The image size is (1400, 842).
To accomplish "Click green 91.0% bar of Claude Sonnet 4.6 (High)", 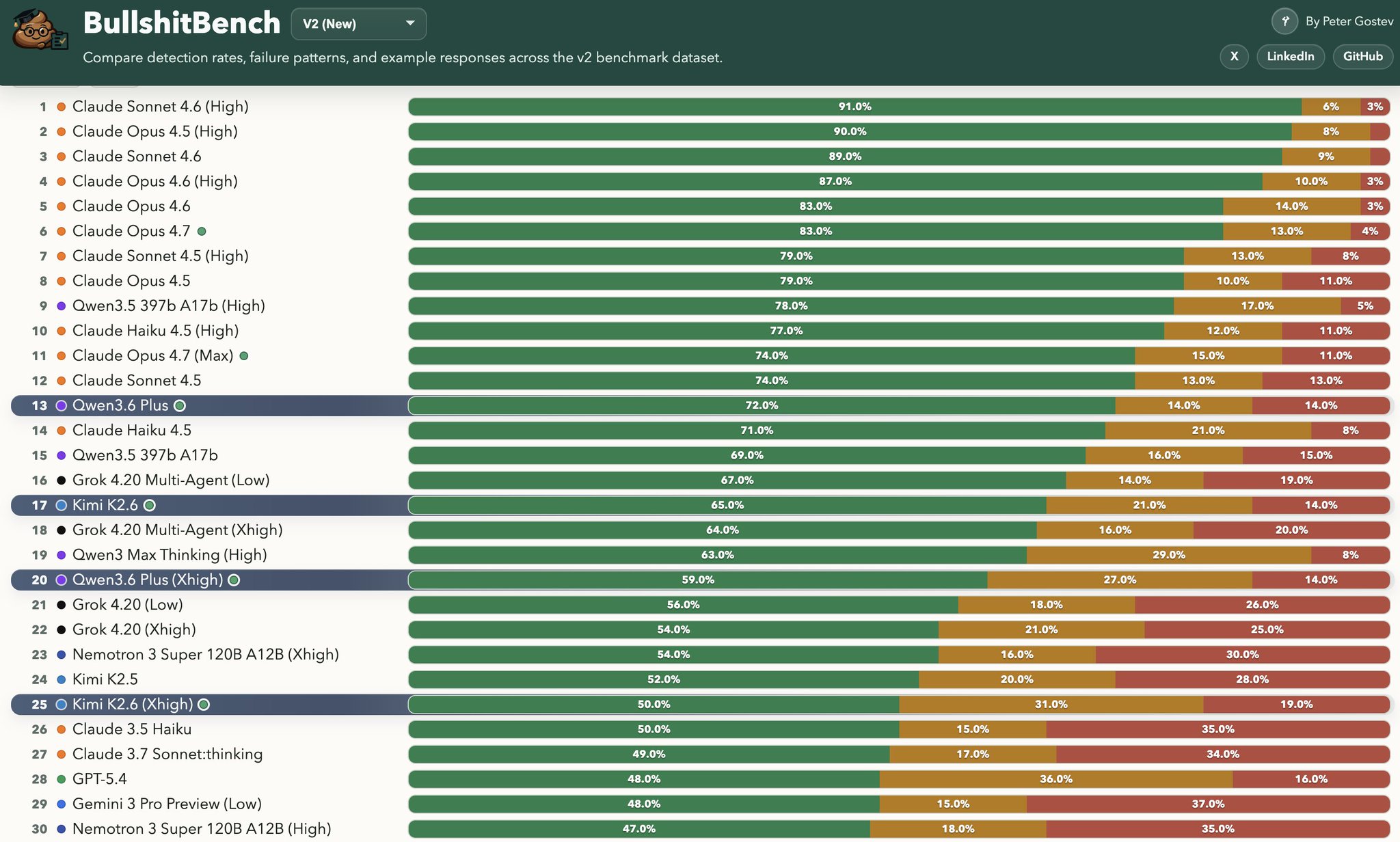I will pyautogui.click(x=855, y=107).
